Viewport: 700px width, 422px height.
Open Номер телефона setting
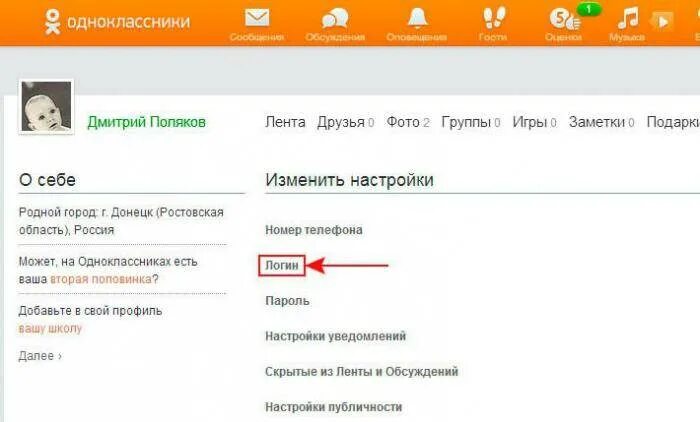[x=314, y=230]
